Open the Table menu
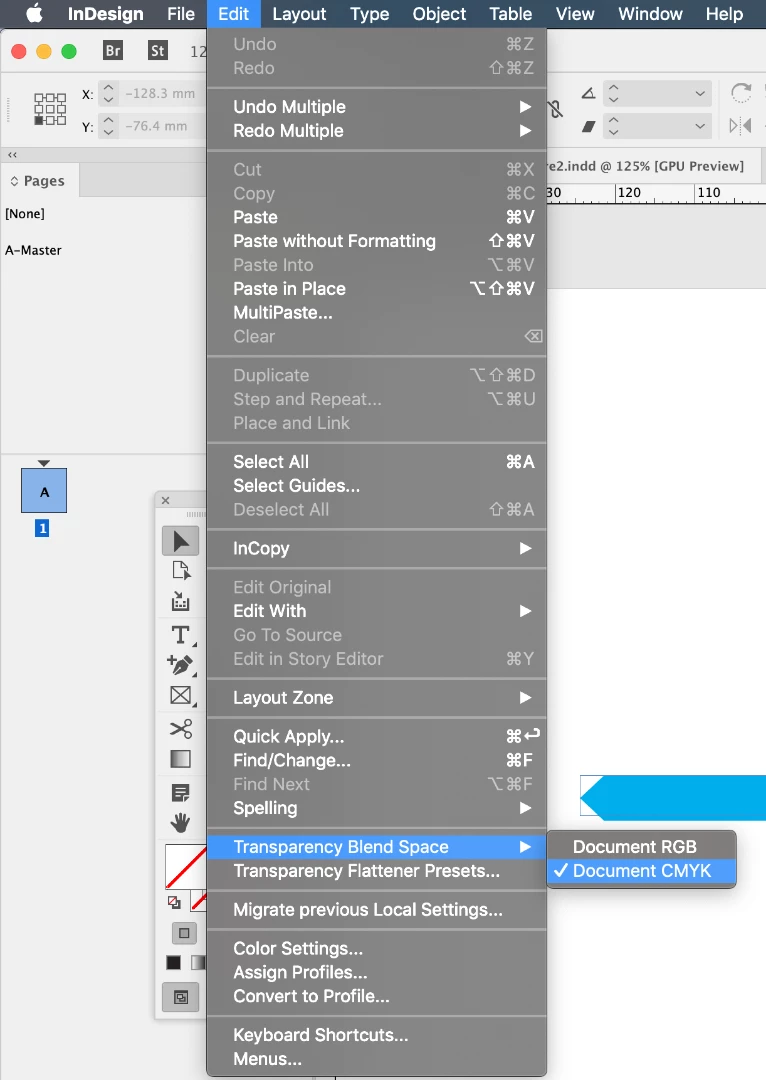Screen dimensions: 766x1080 510,14
